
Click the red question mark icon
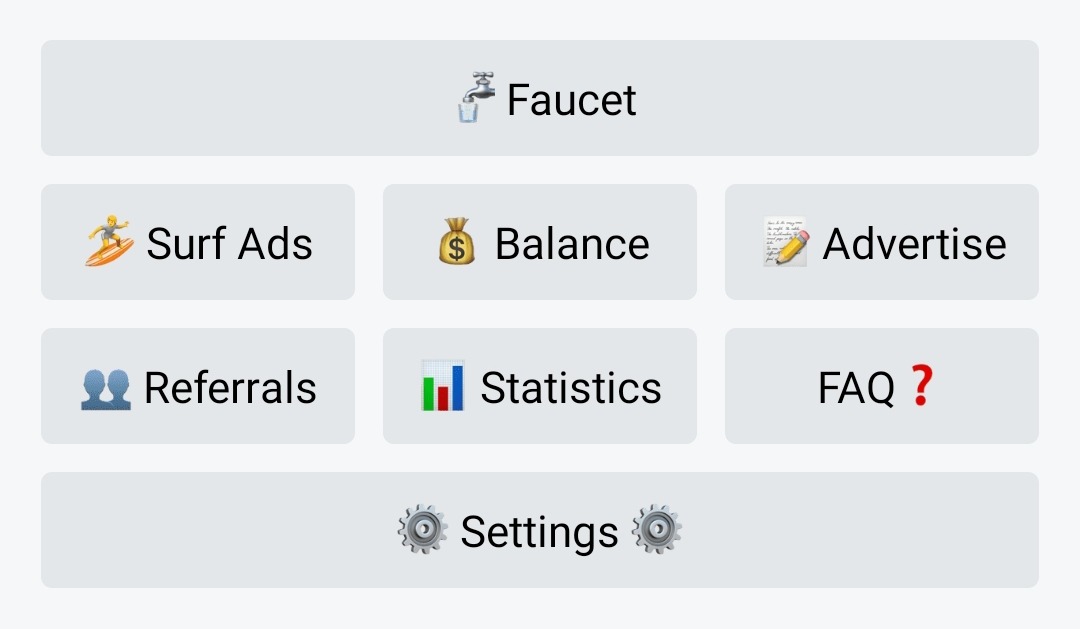pyautogui.click(x=921, y=385)
